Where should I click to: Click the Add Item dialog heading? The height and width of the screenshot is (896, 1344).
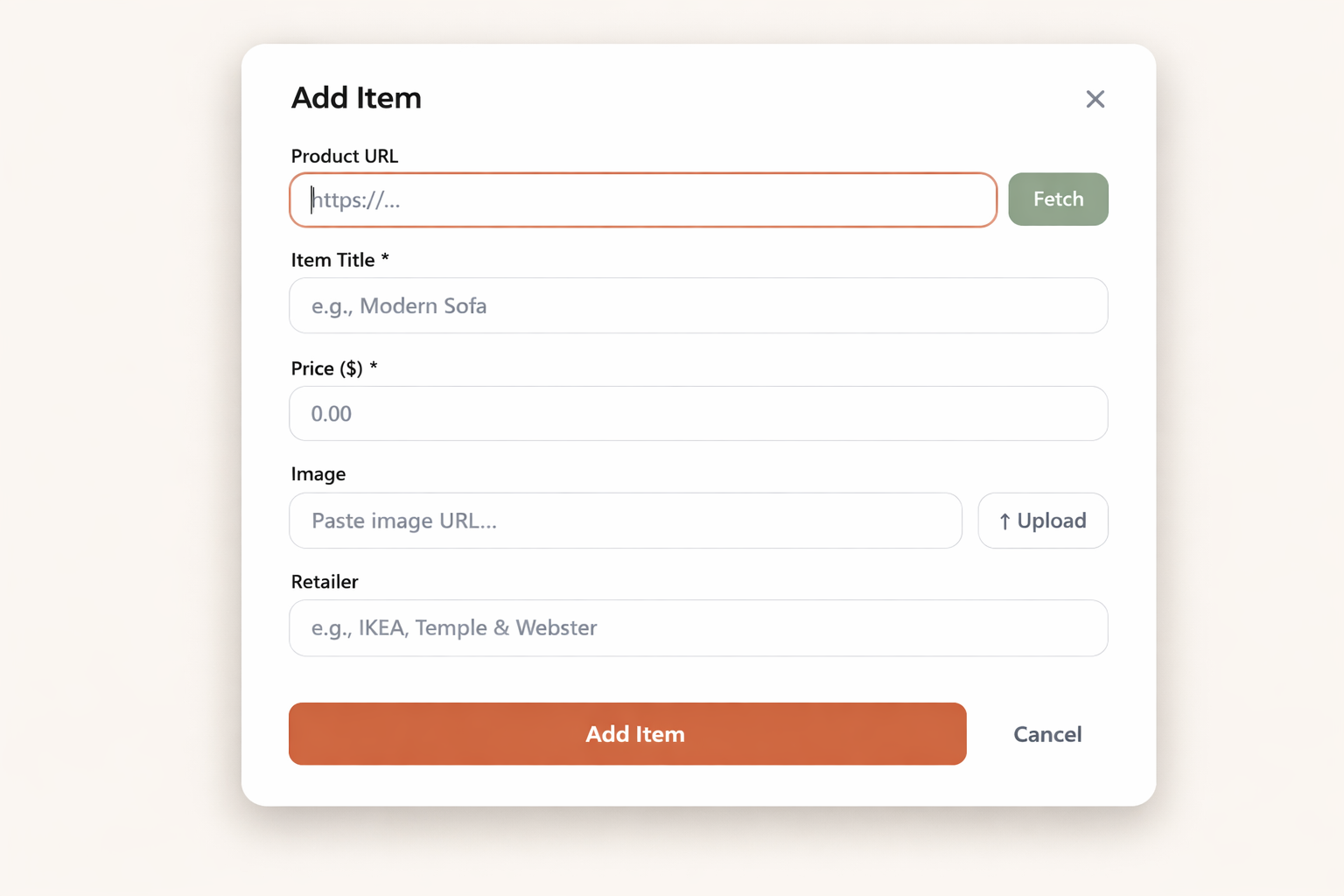(356, 98)
